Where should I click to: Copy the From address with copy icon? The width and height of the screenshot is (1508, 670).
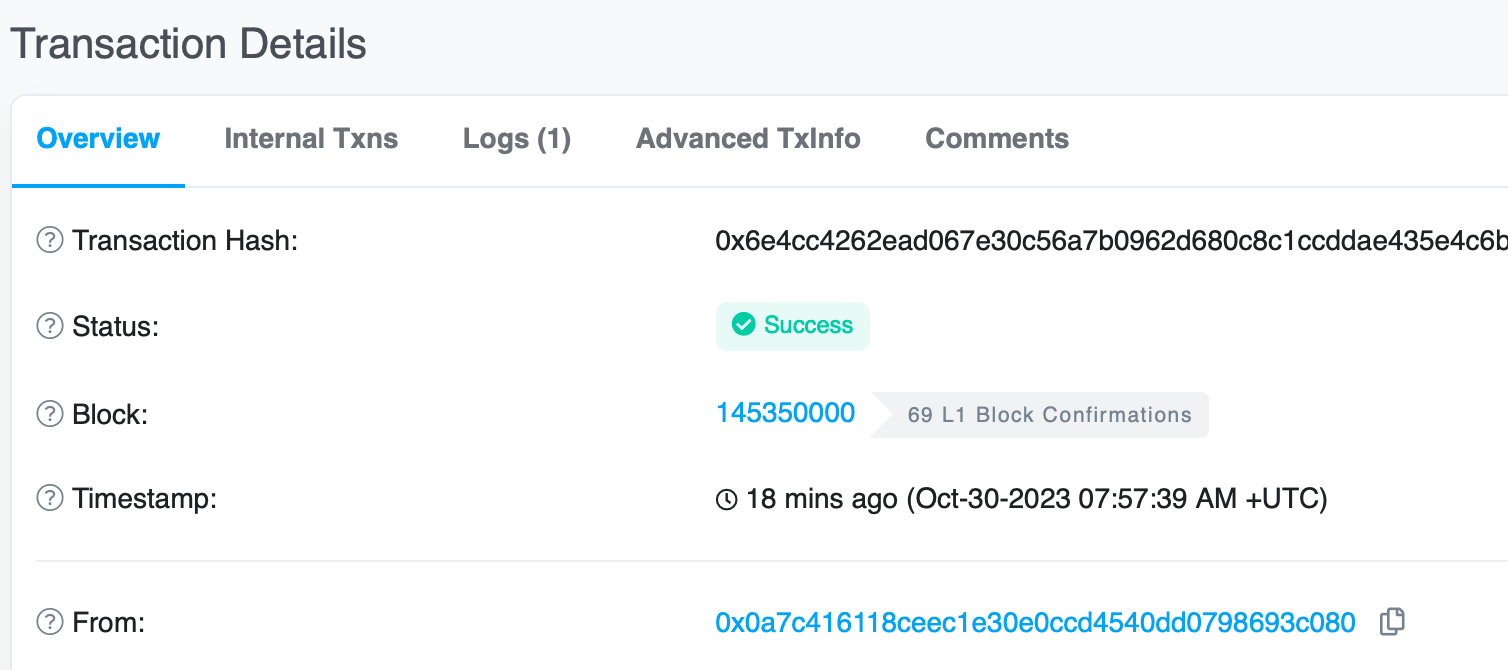coord(1392,622)
